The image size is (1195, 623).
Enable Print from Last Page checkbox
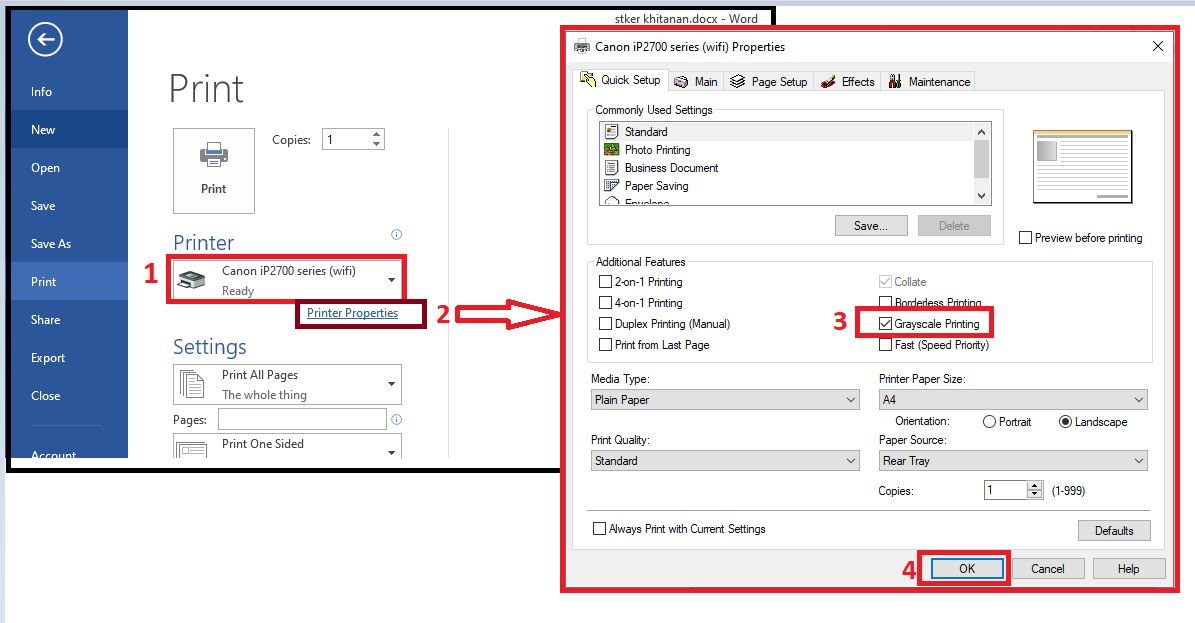606,345
